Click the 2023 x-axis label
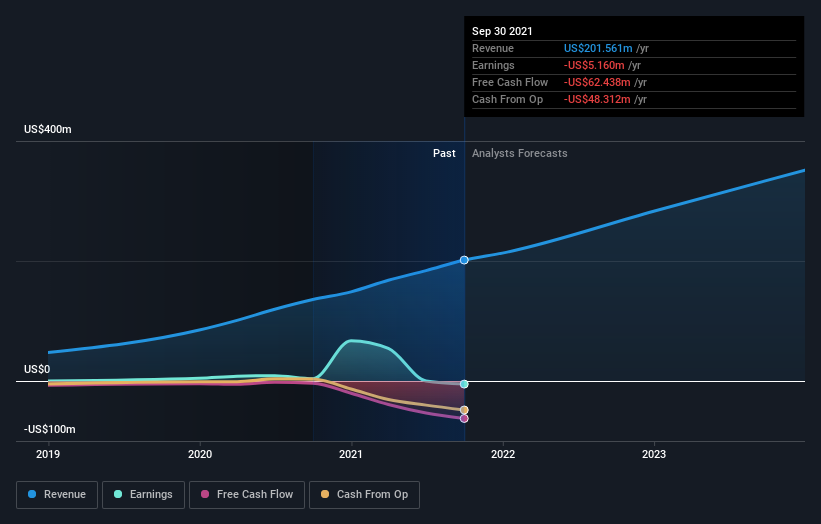This screenshot has height=524, width=821. tap(654, 454)
